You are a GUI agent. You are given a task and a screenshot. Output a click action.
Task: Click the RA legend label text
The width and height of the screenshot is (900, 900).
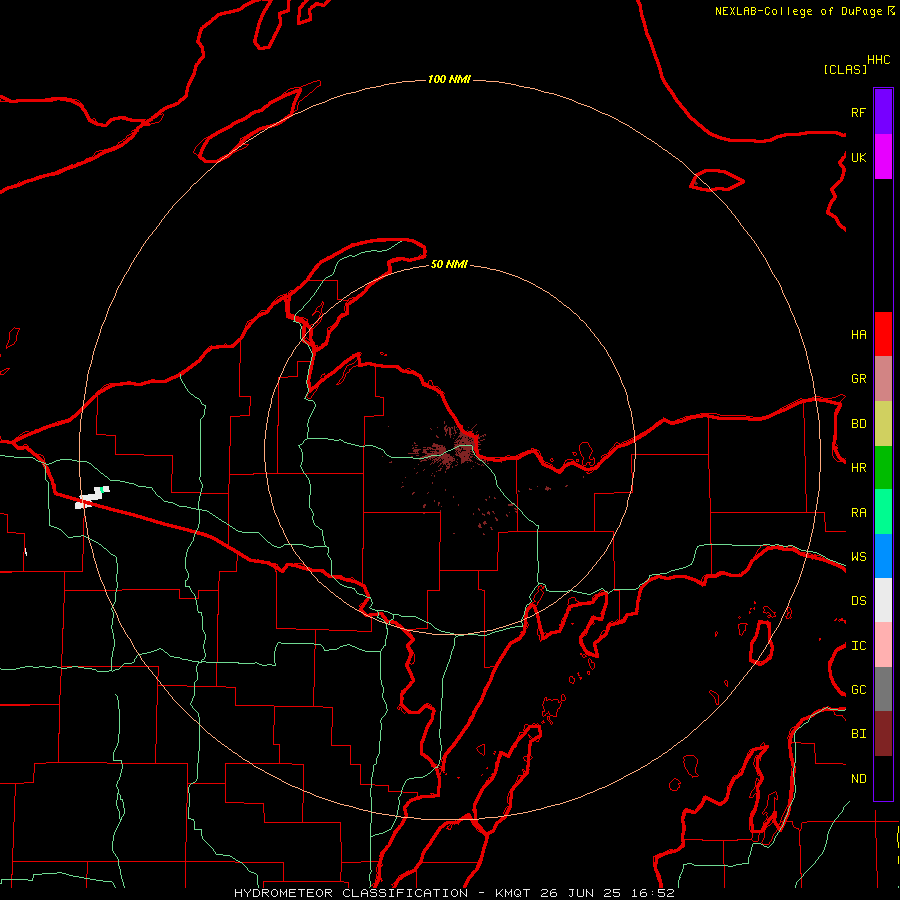tap(858, 513)
